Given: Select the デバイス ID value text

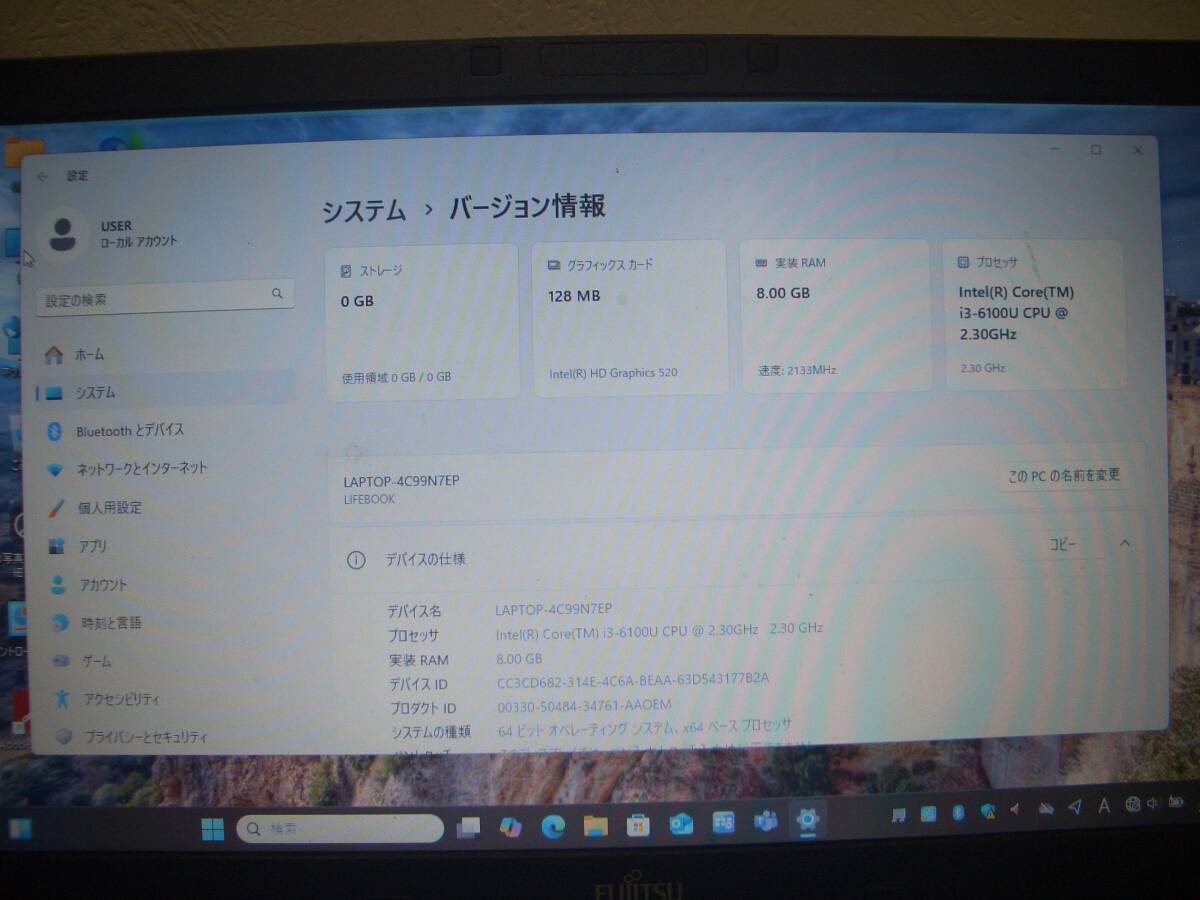Looking at the screenshot, I should pyautogui.click(x=633, y=680).
